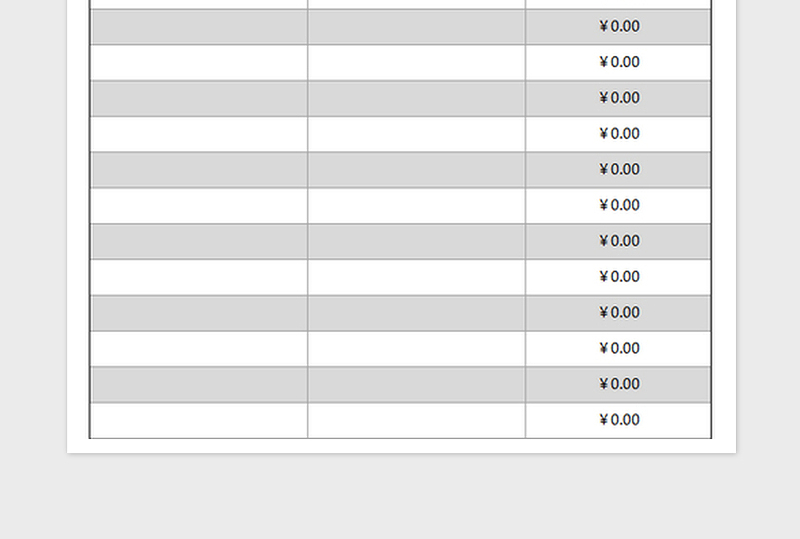Click ¥0.00 in the second fully visible white row
800x539 pixels.
click(618, 134)
